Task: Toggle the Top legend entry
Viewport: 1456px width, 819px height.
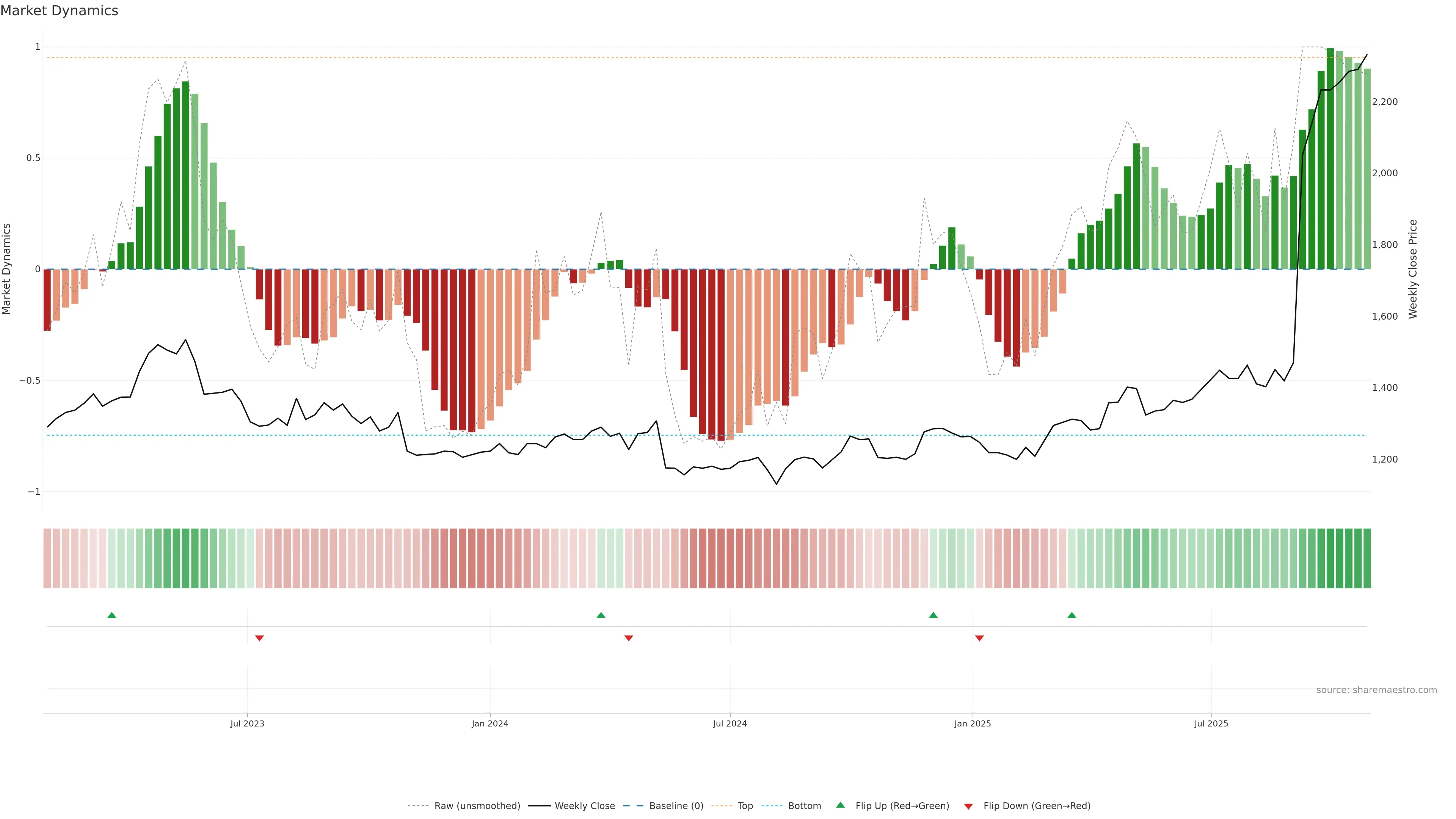Action: coord(745,806)
